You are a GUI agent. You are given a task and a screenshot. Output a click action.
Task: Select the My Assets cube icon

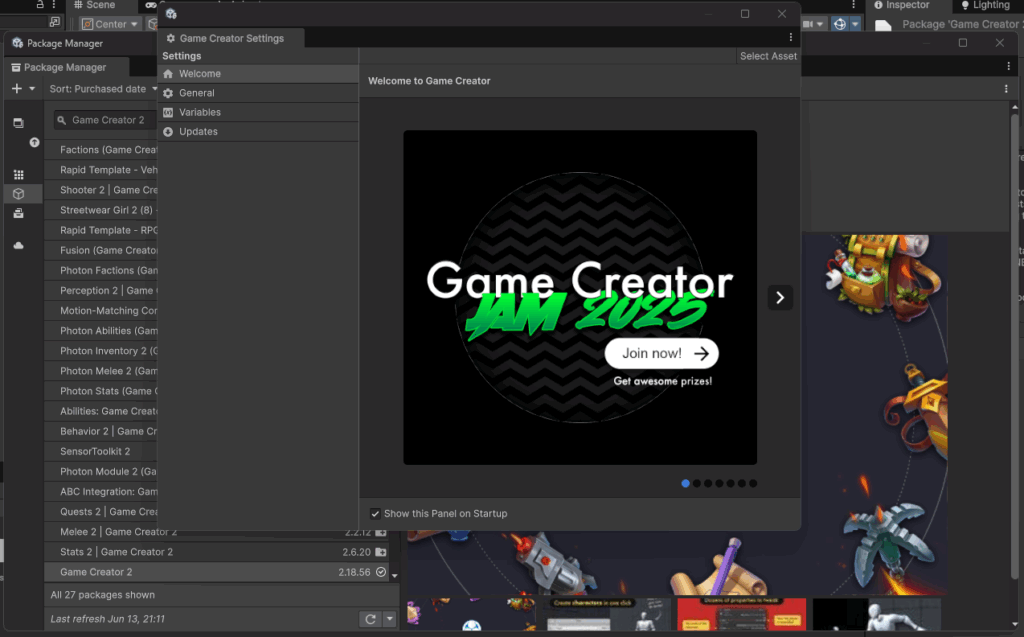tap(18, 194)
